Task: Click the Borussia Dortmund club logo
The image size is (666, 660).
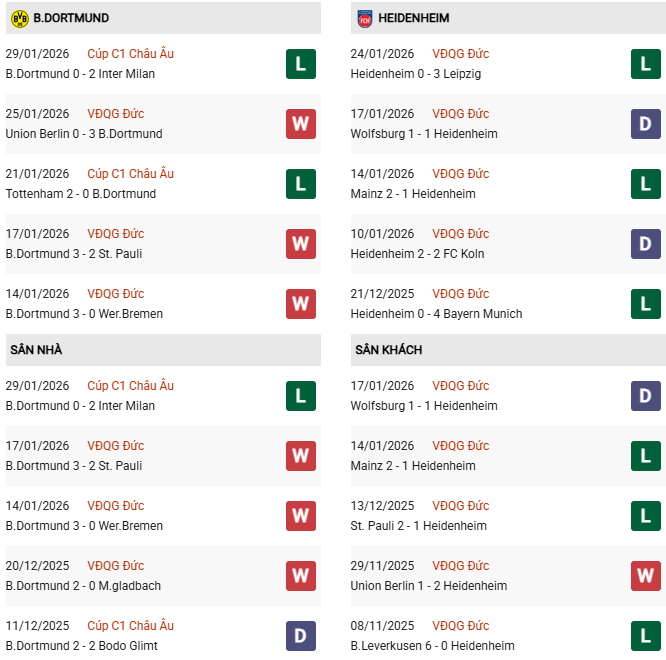Action: tap(19, 18)
